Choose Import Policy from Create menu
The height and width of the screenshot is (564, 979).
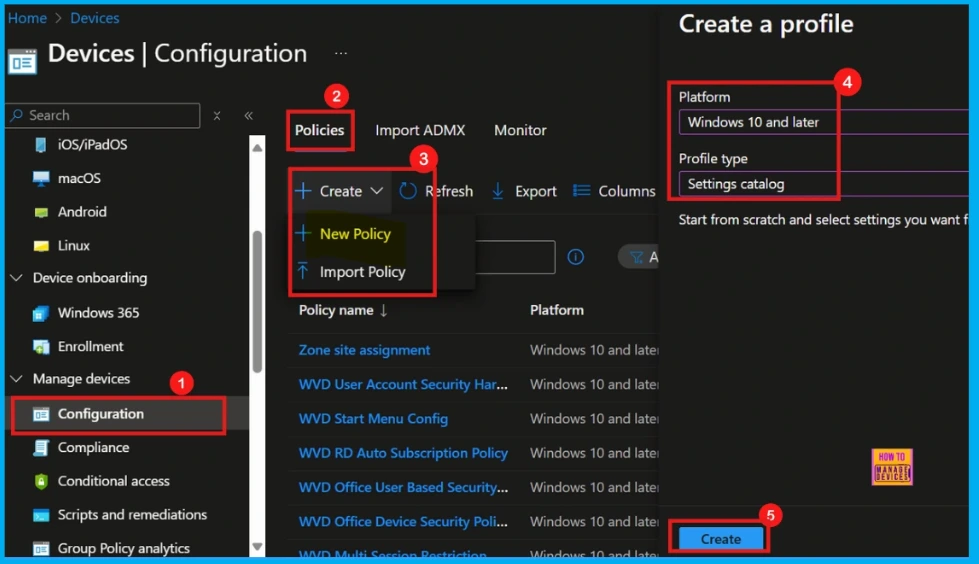point(363,272)
